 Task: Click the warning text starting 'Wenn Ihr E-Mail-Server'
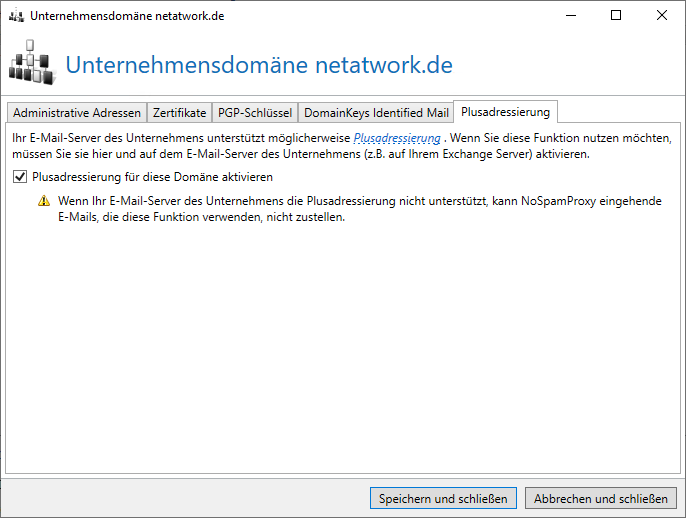(360, 209)
